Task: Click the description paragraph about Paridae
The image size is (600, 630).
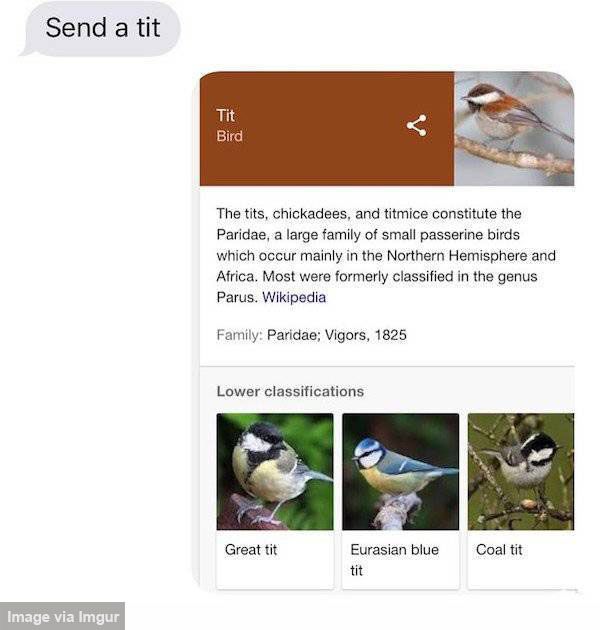Action: point(386,256)
